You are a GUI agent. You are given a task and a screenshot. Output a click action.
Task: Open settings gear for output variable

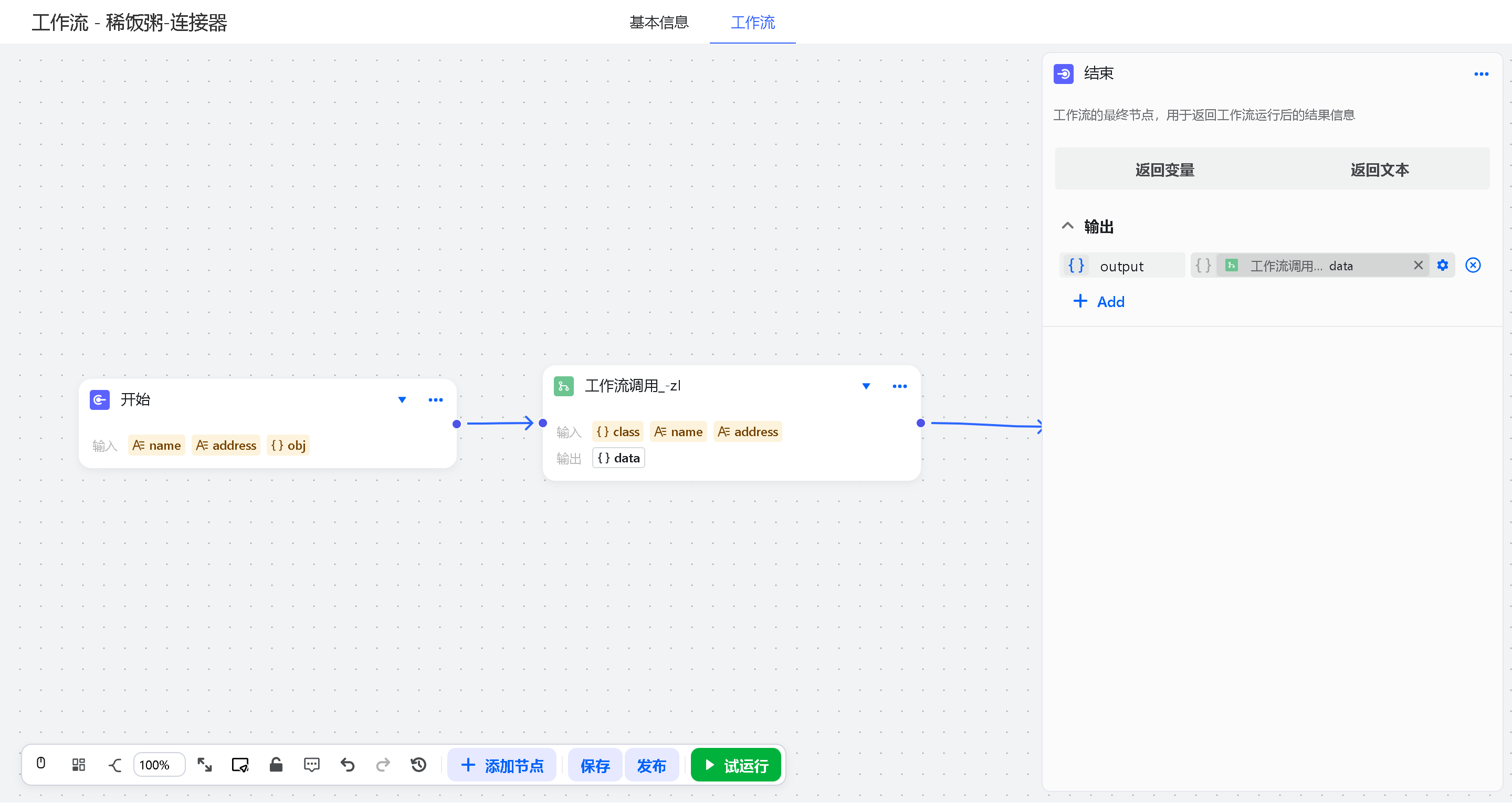(1443, 266)
